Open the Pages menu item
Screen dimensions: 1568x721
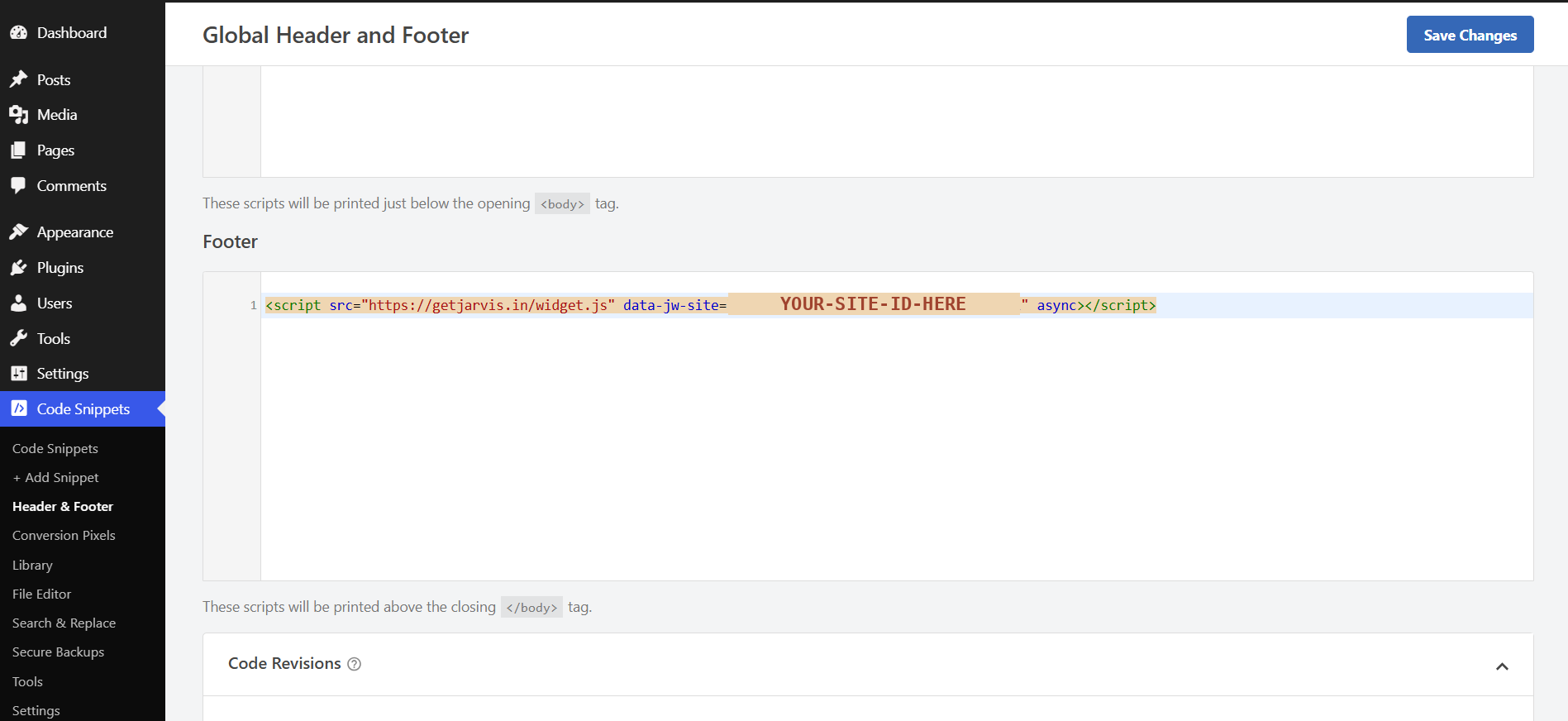[x=83, y=150]
